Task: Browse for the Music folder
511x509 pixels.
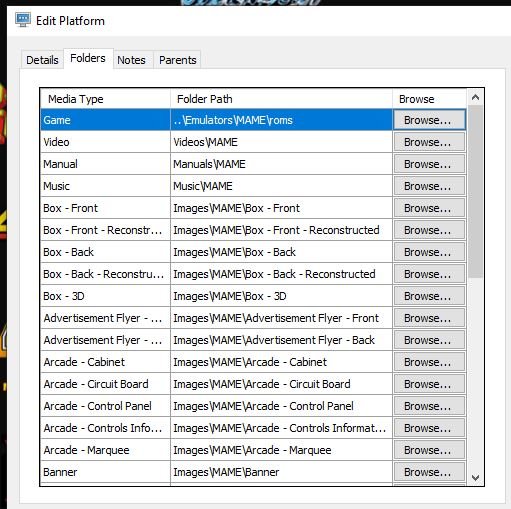Action: pyautogui.click(x=429, y=186)
